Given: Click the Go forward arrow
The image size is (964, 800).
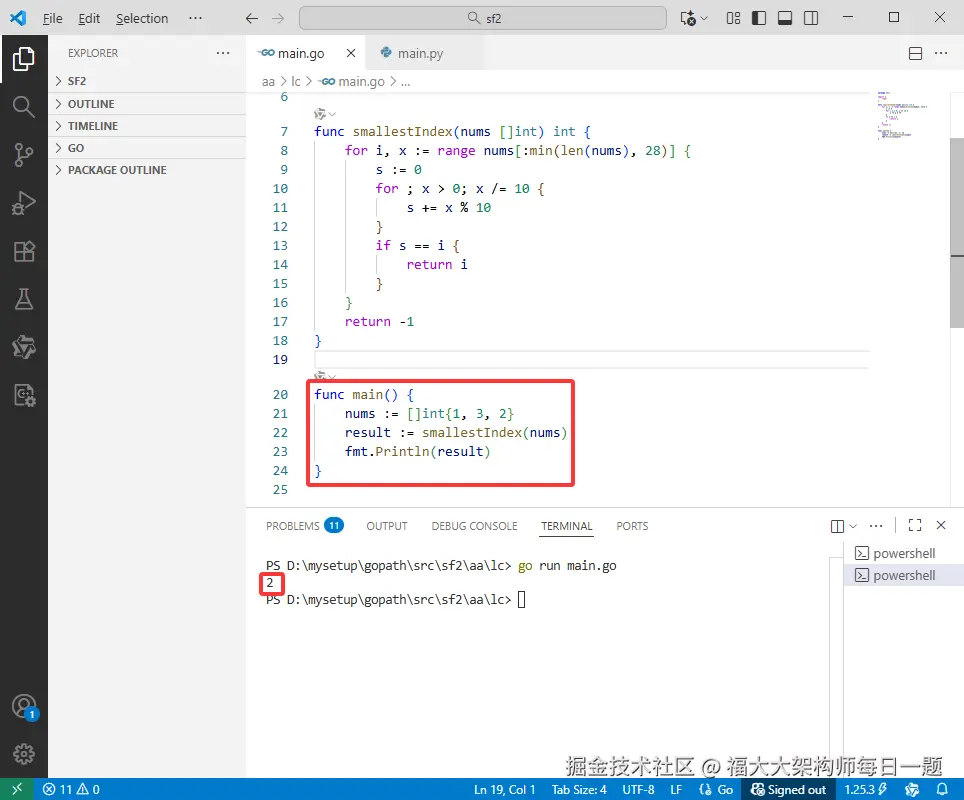Looking at the screenshot, I should [x=278, y=18].
